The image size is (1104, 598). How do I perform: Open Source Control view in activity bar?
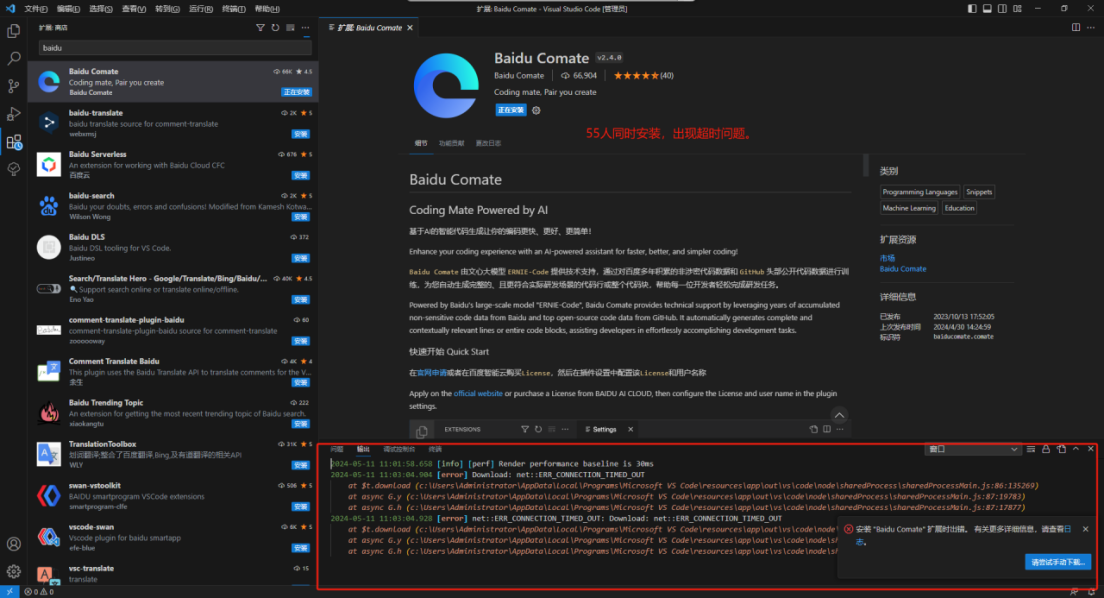13,86
